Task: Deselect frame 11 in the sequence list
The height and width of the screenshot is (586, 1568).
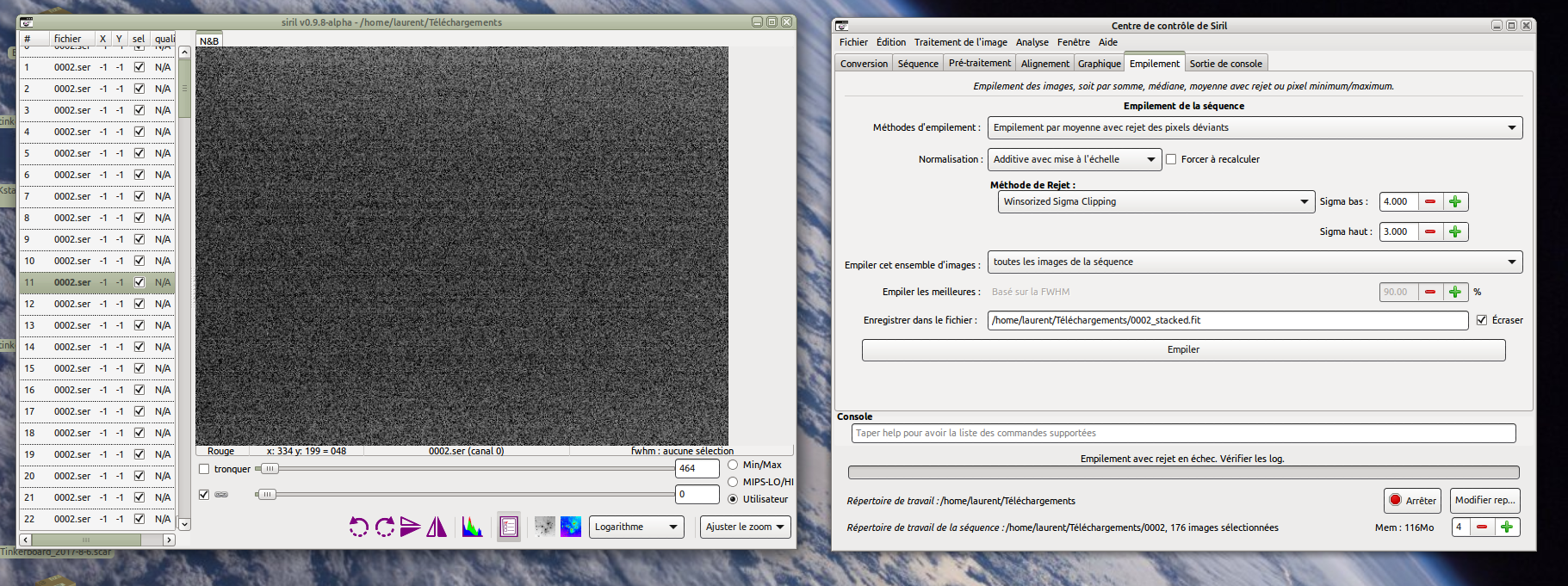Action: 139,282
